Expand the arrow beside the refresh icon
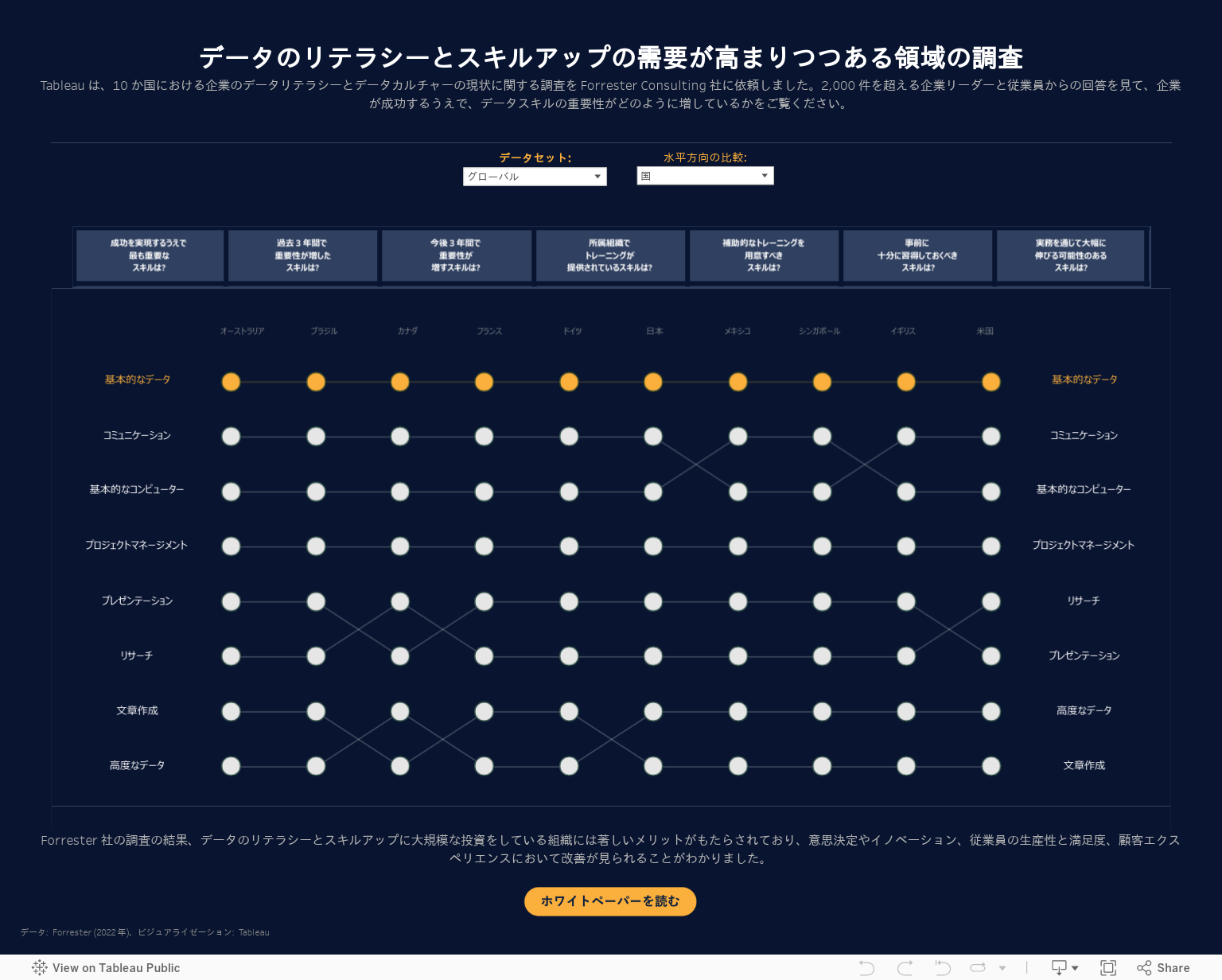The width and height of the screenshot is (1222, 980). pyautogui.click(x=1002, y=968)
